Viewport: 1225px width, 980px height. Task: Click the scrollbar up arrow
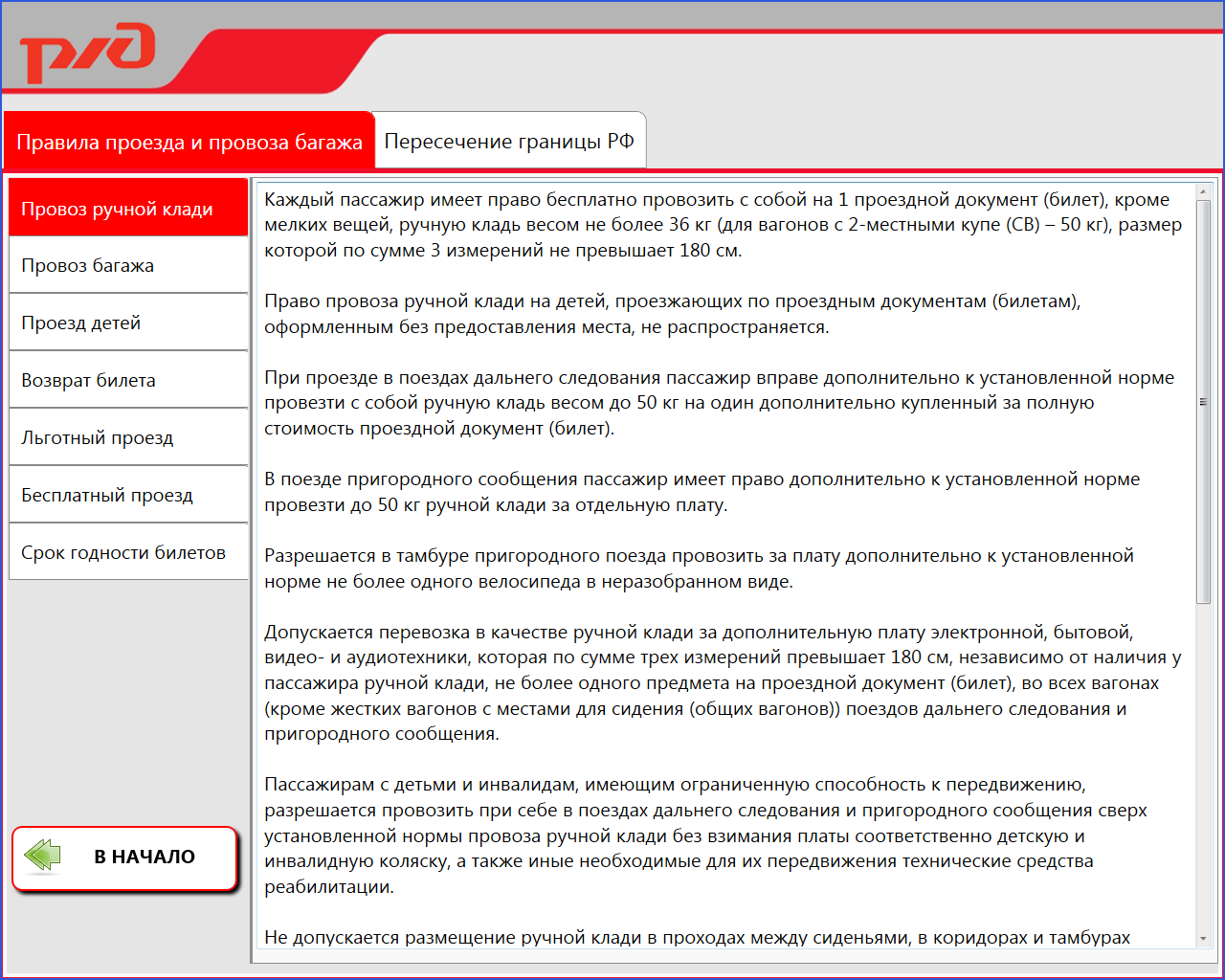[x=1203, y=192]
